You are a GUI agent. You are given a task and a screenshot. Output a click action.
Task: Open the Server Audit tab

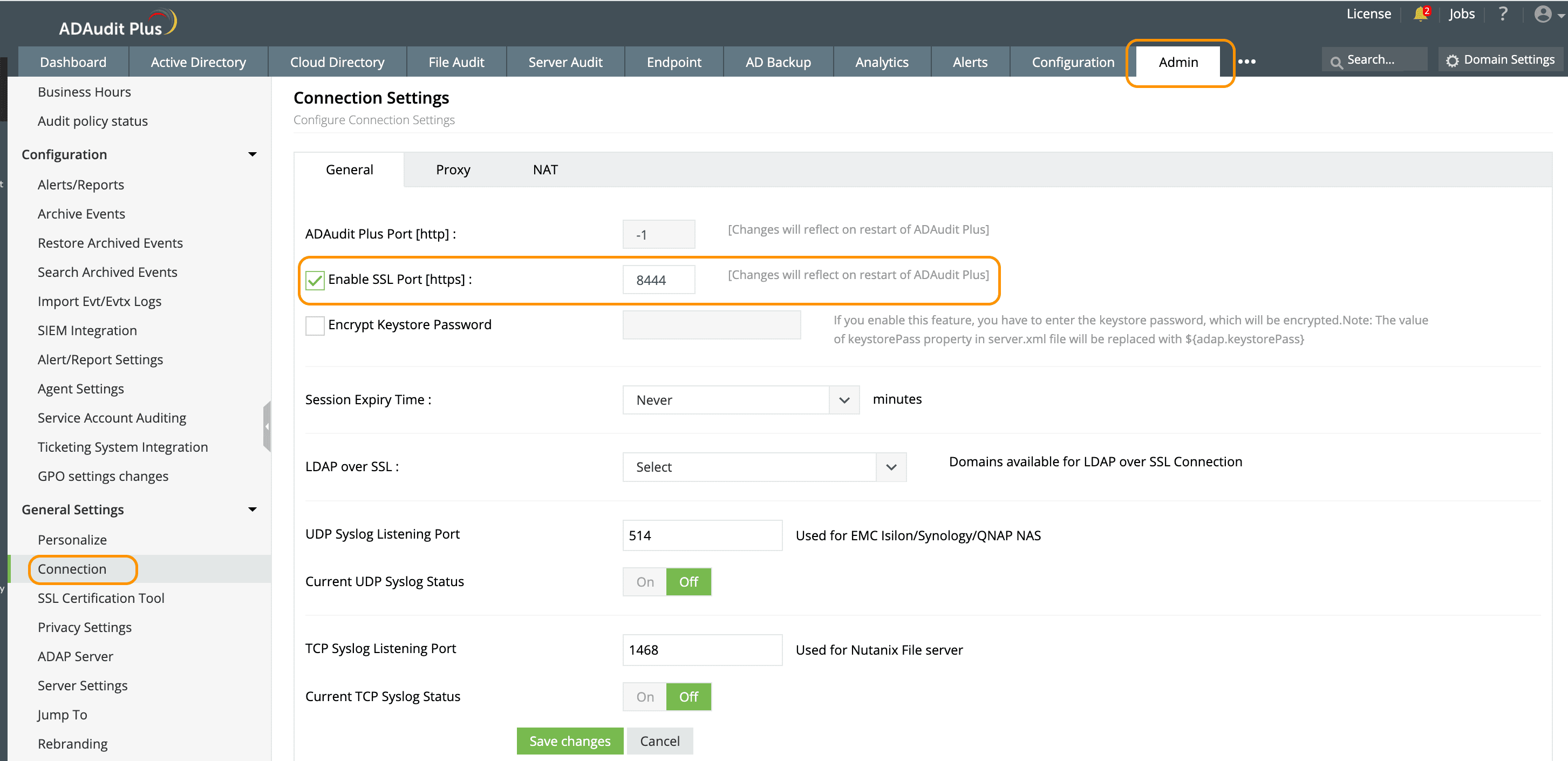[565, 62]
